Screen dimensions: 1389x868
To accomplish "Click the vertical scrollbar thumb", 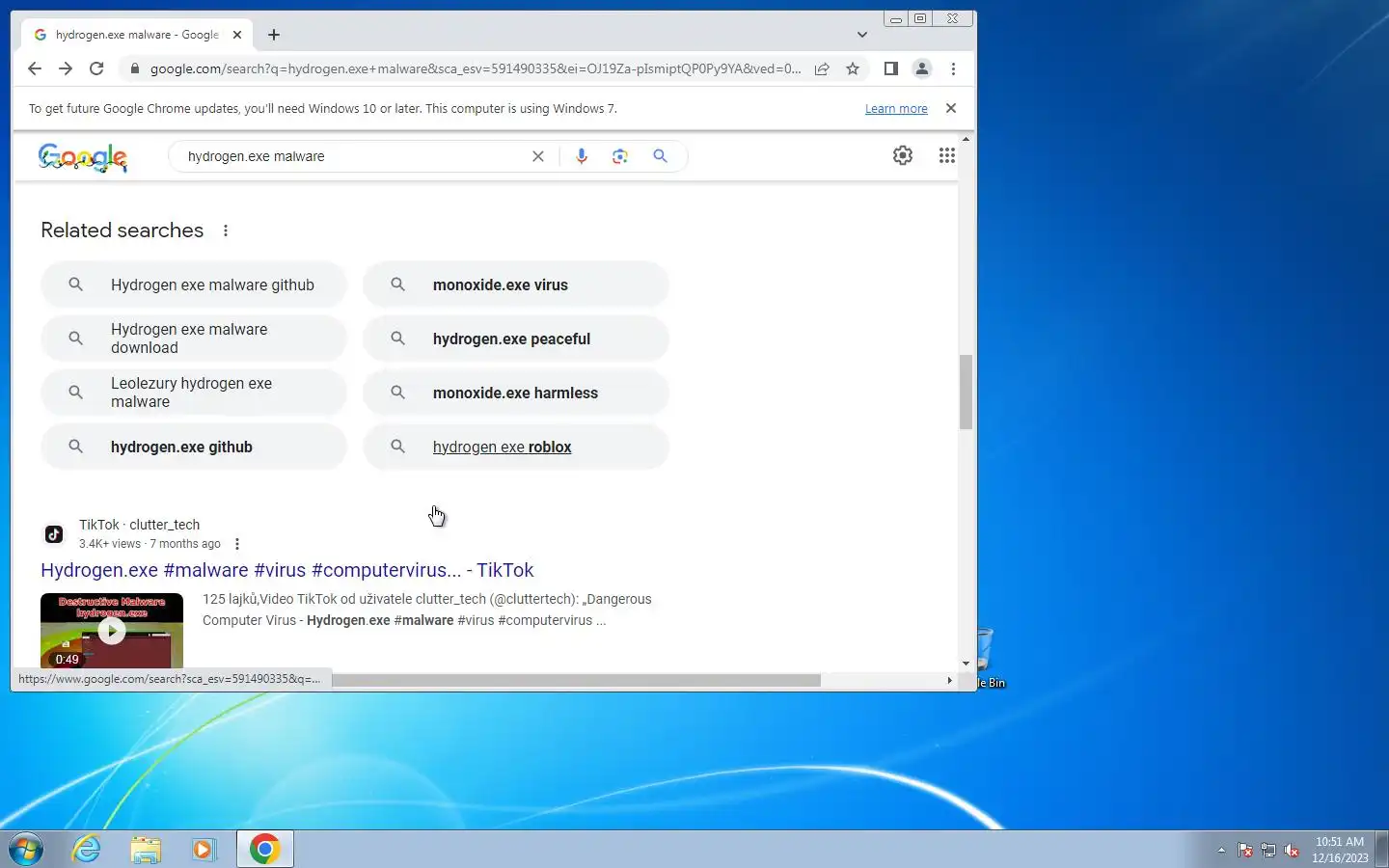I will [966, 392].
